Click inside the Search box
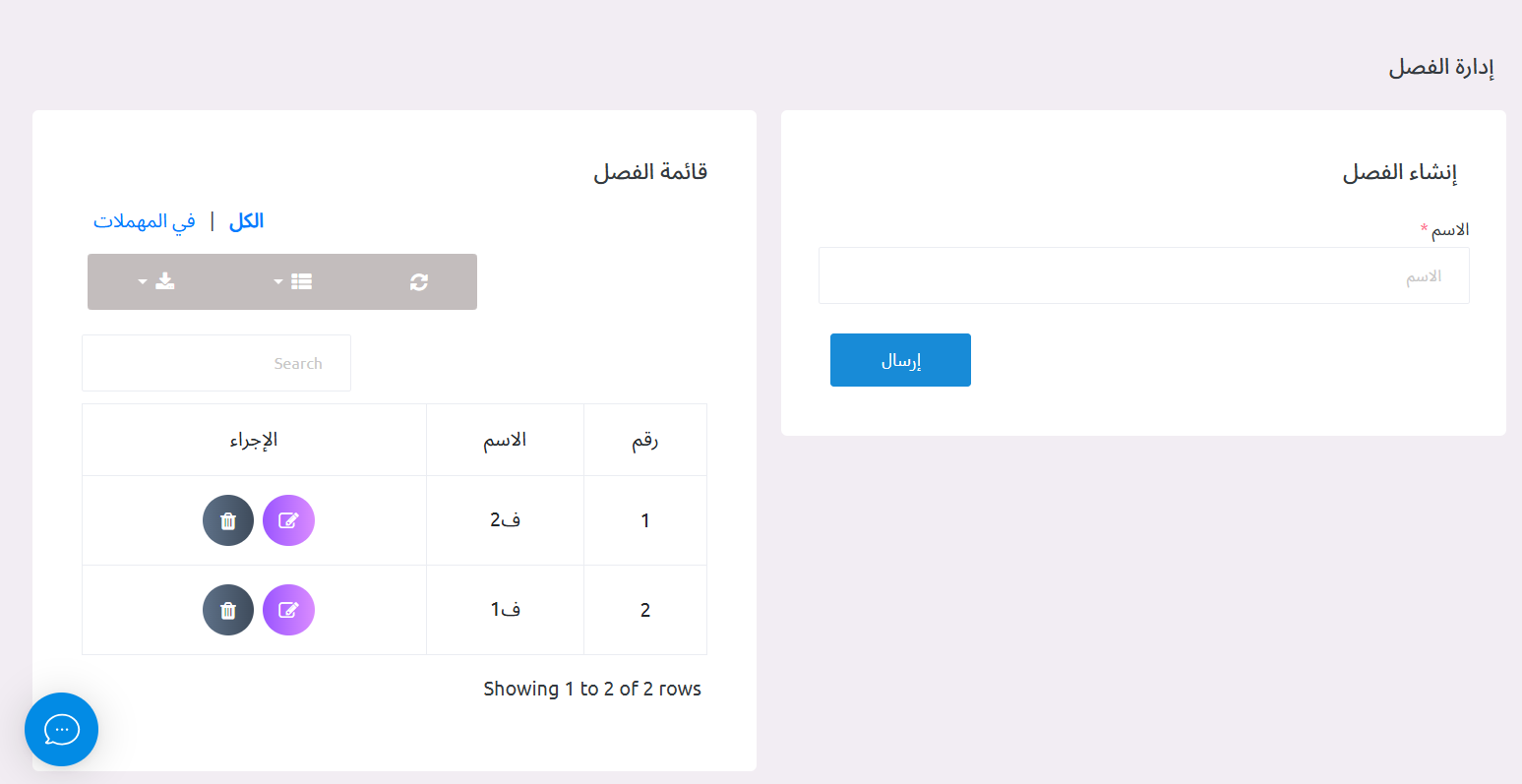The image size is (1522, 784). [215, 363]
